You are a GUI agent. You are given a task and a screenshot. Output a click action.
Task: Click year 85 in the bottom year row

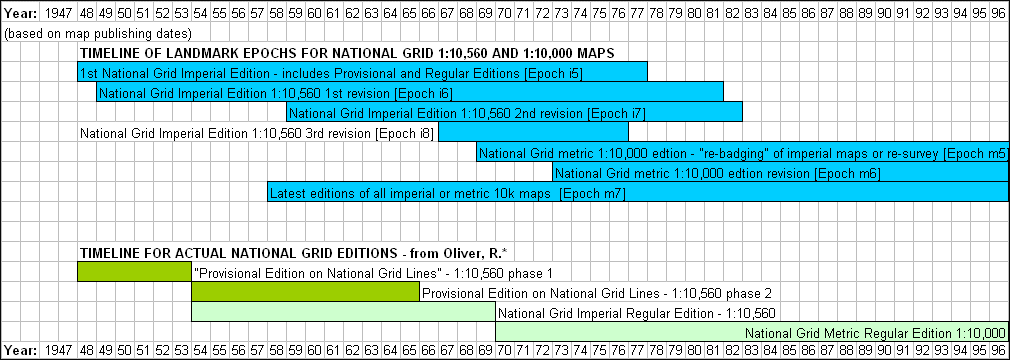(790, 351)
